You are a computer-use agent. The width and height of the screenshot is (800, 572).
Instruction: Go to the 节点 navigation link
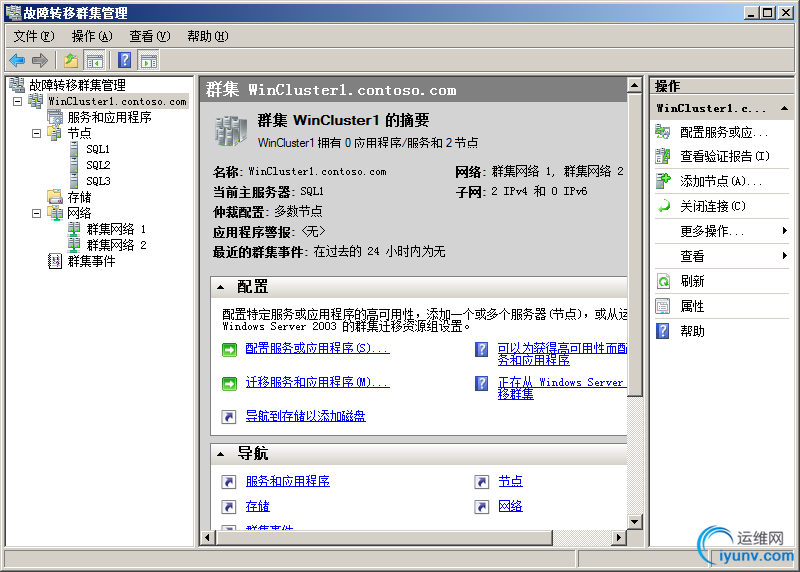tap(510, 481)
